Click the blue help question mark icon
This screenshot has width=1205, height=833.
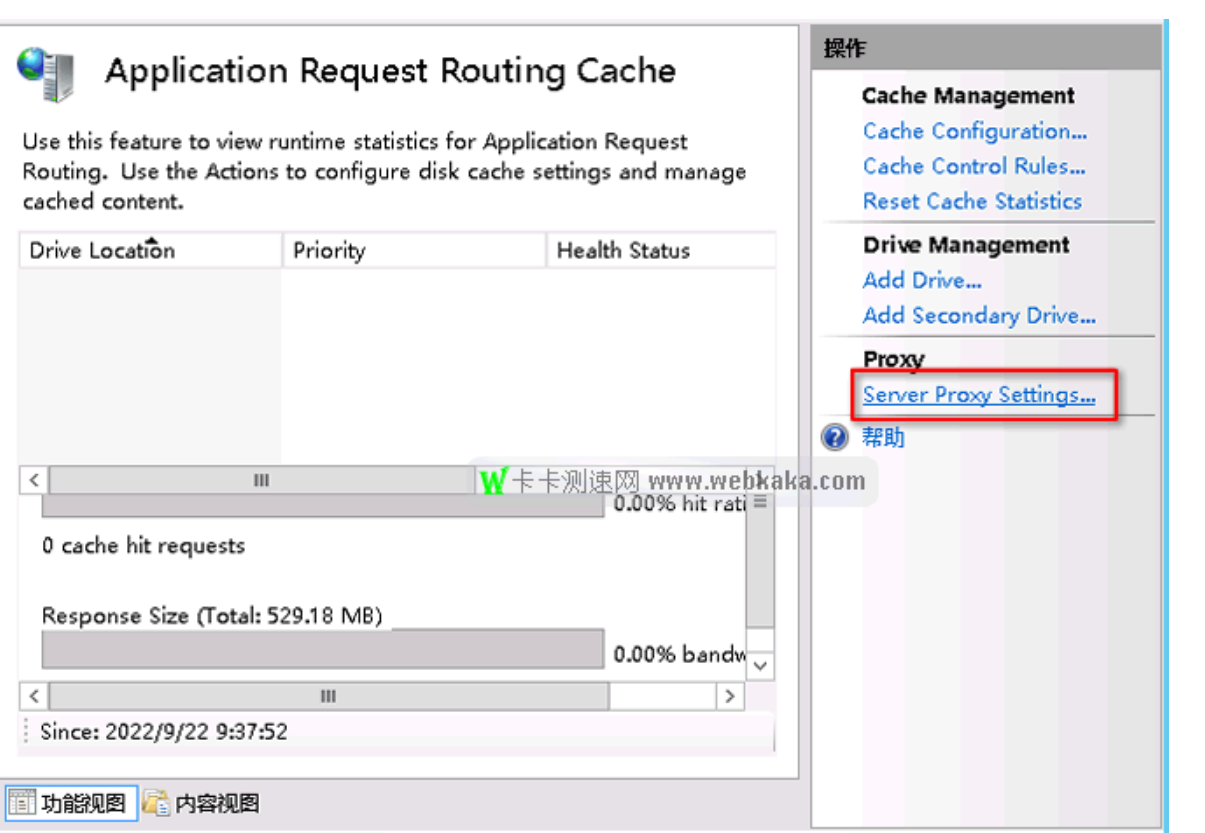[x=835, y=437]
